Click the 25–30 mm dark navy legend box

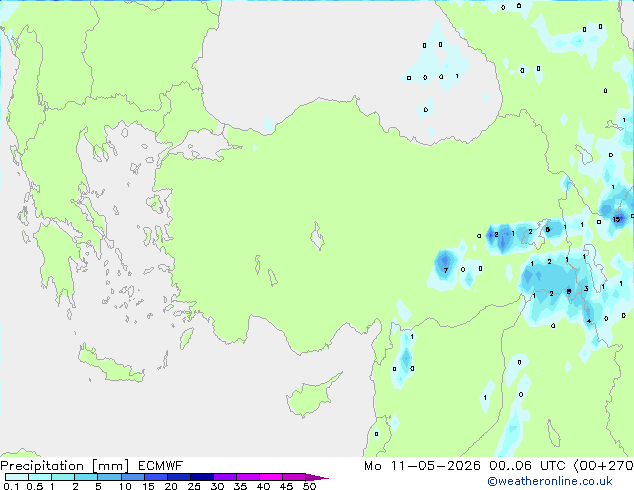(201, 477)
